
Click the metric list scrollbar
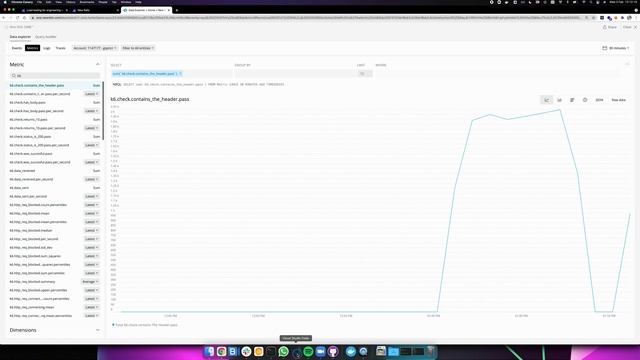[x=103, y=110]
